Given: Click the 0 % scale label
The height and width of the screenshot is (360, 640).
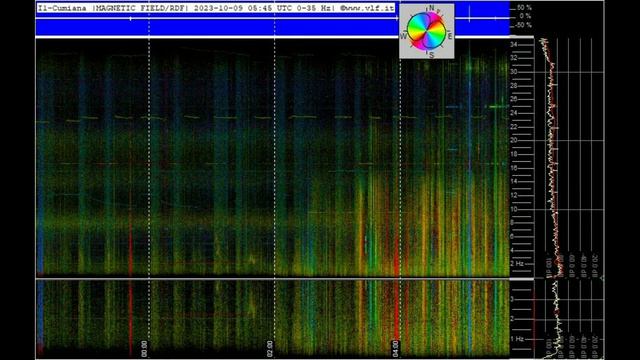Looking at the screenshot, I should point(526,16).
